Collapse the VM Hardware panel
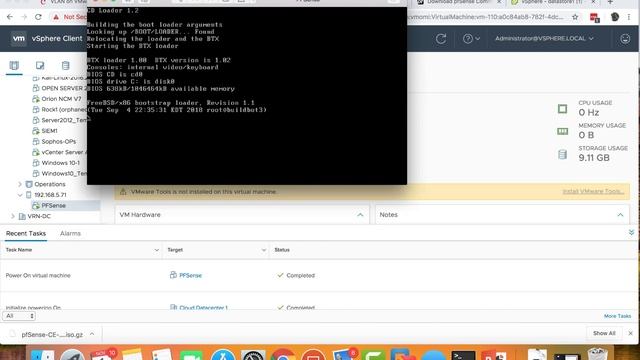Viewport: 640px width, 360px height. pos(360,215)
